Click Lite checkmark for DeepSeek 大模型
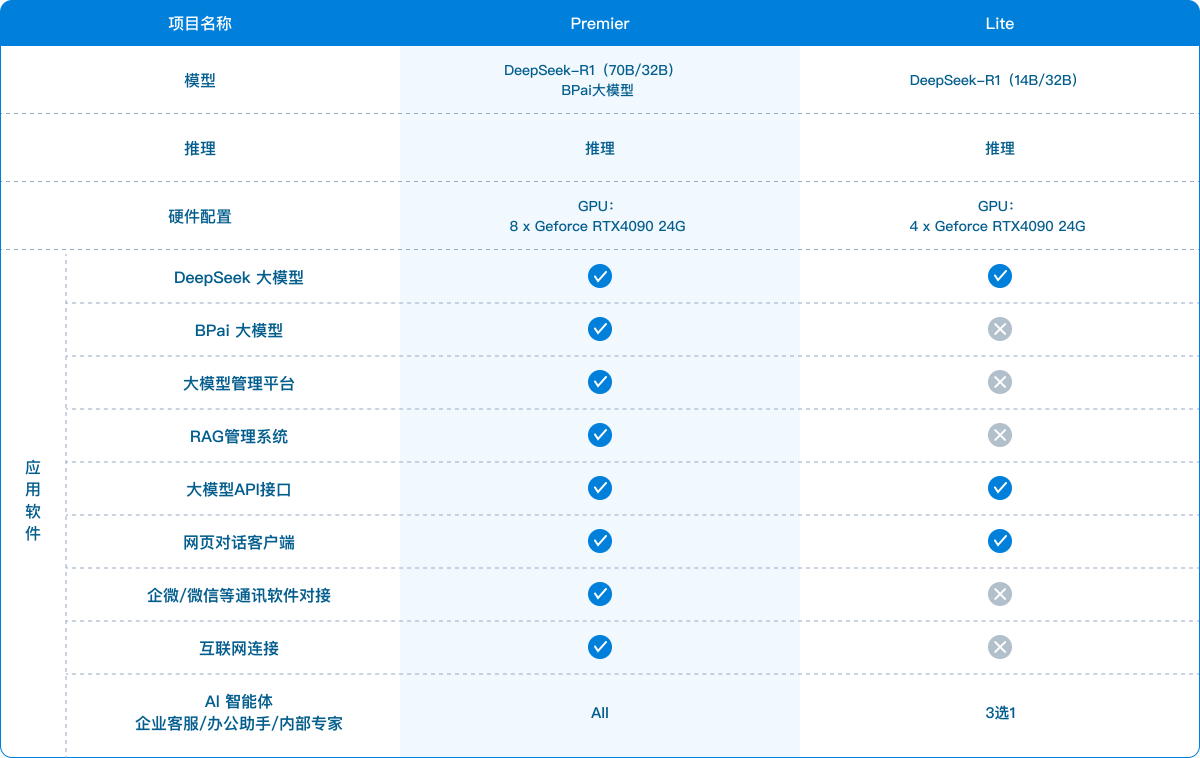The image size is (1200, 758). [x=1000, y=276]
